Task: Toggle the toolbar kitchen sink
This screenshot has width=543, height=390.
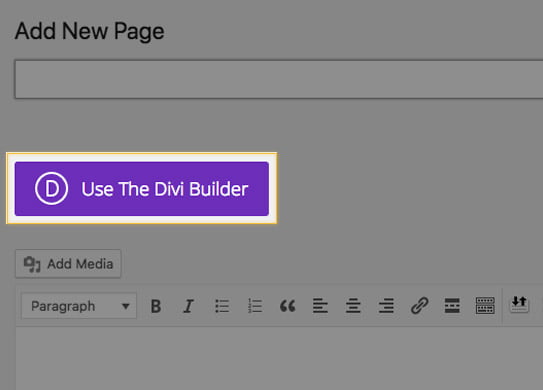Action: [485, 306]
